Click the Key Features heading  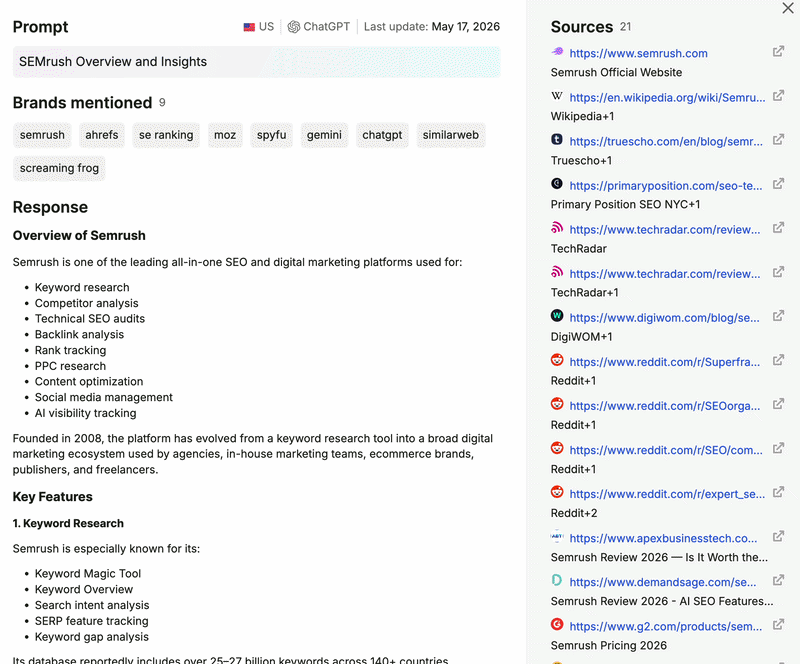53,497
